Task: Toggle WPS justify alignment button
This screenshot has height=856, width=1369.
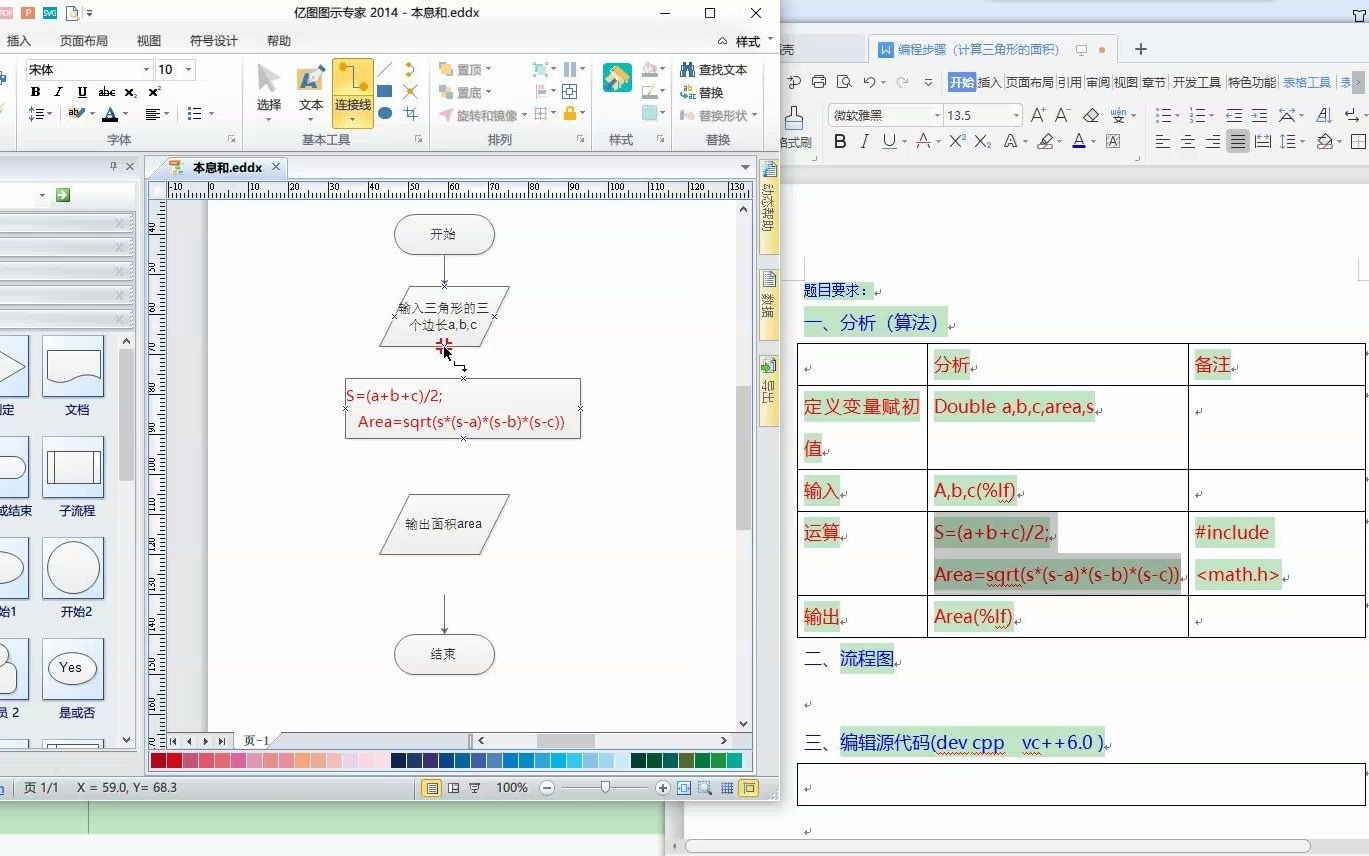Action: pos(1237,142)
